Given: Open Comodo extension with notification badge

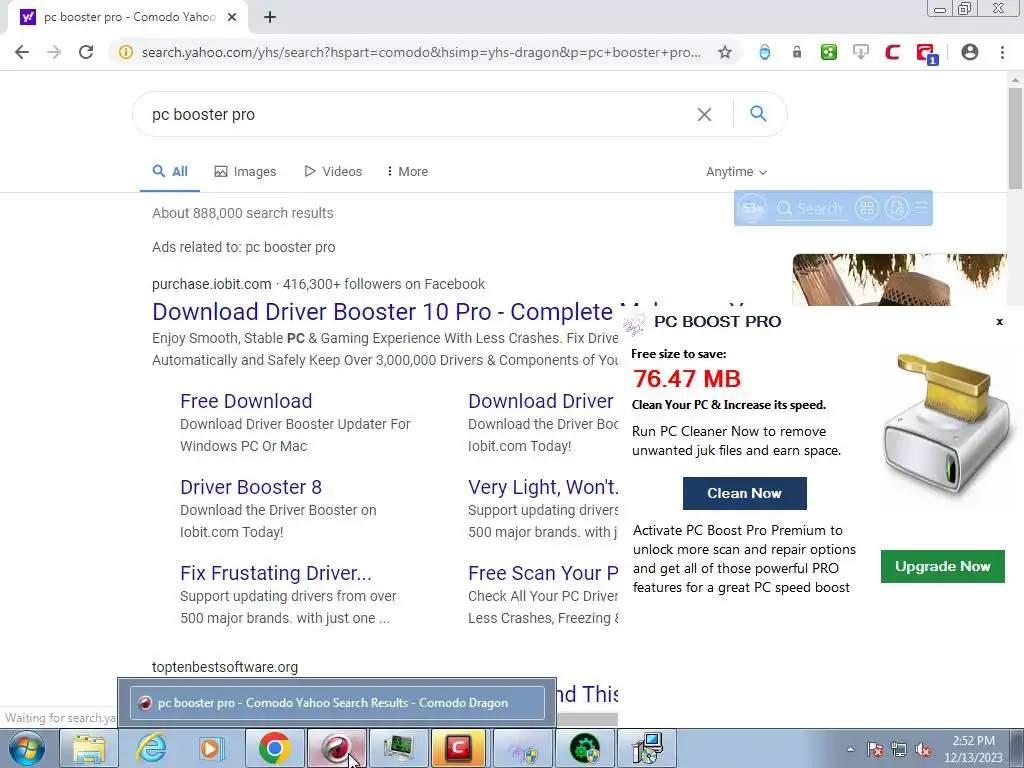Looking at the screenshot, I should click(926, 54).
